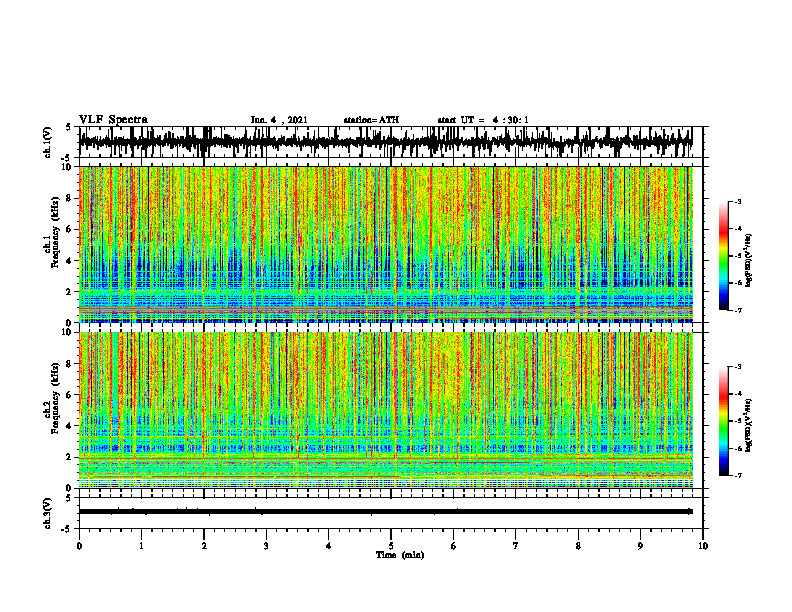Click time axis tick label 5
Image resolution: width=792 pixels, height=612 pixels.
point(391,546)
